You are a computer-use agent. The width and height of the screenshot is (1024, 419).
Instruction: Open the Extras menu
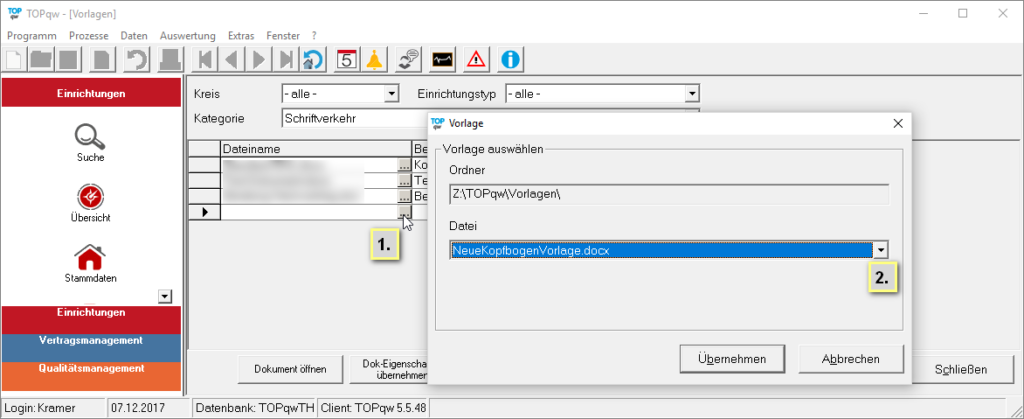tap(241, 35)
